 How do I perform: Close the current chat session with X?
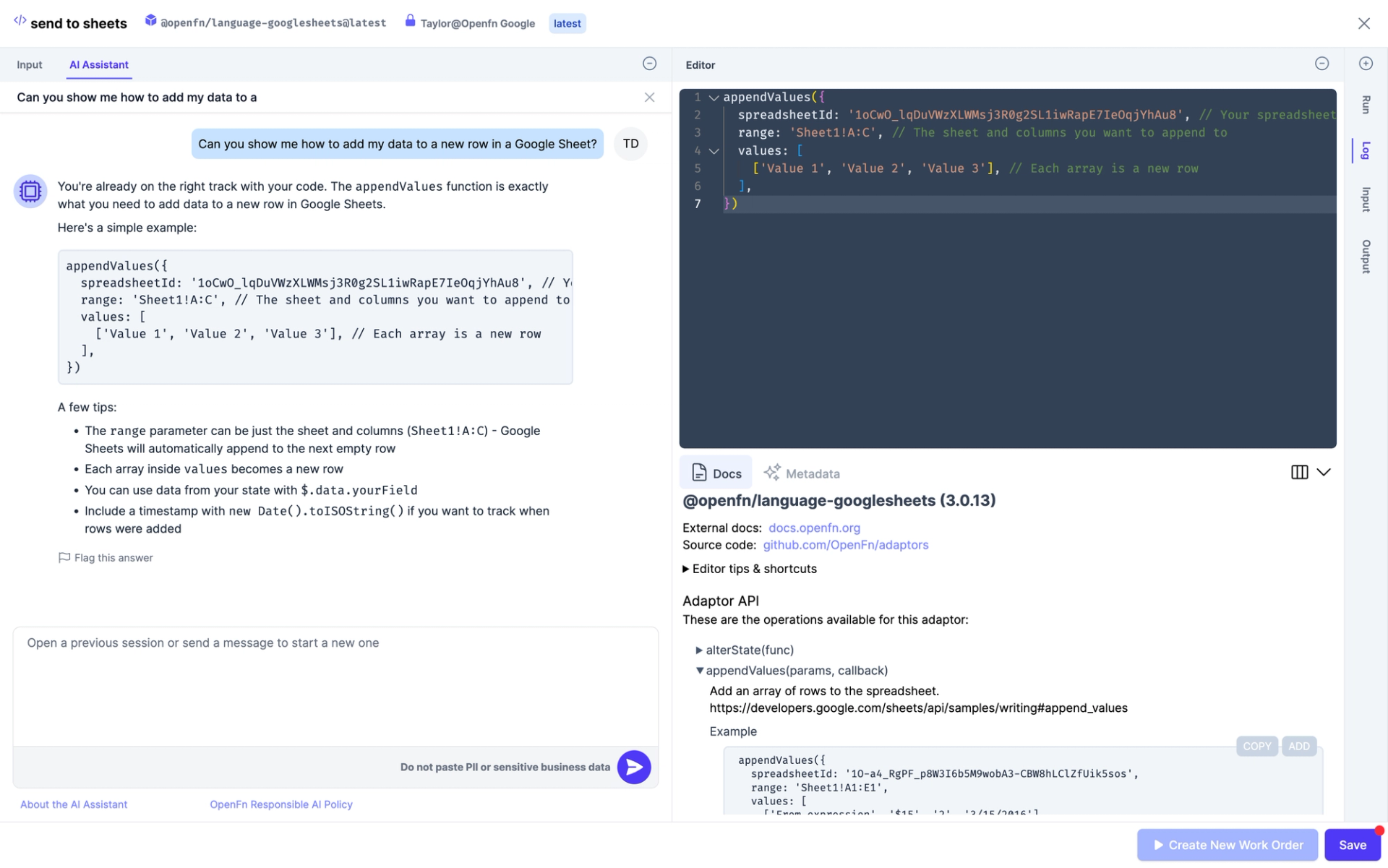[649, 98]
